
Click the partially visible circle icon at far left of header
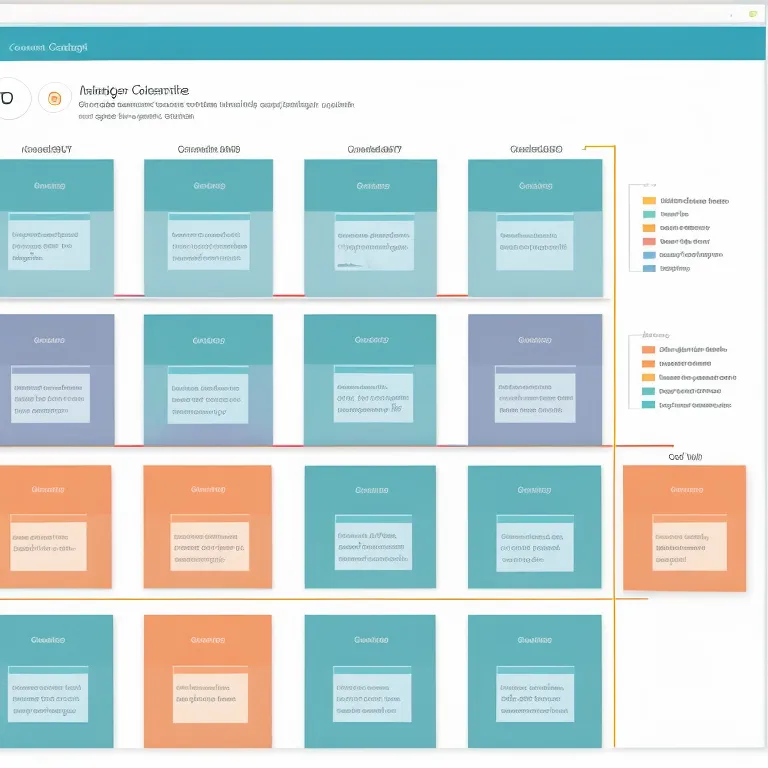pyautogui.click(x=8, y=98)
